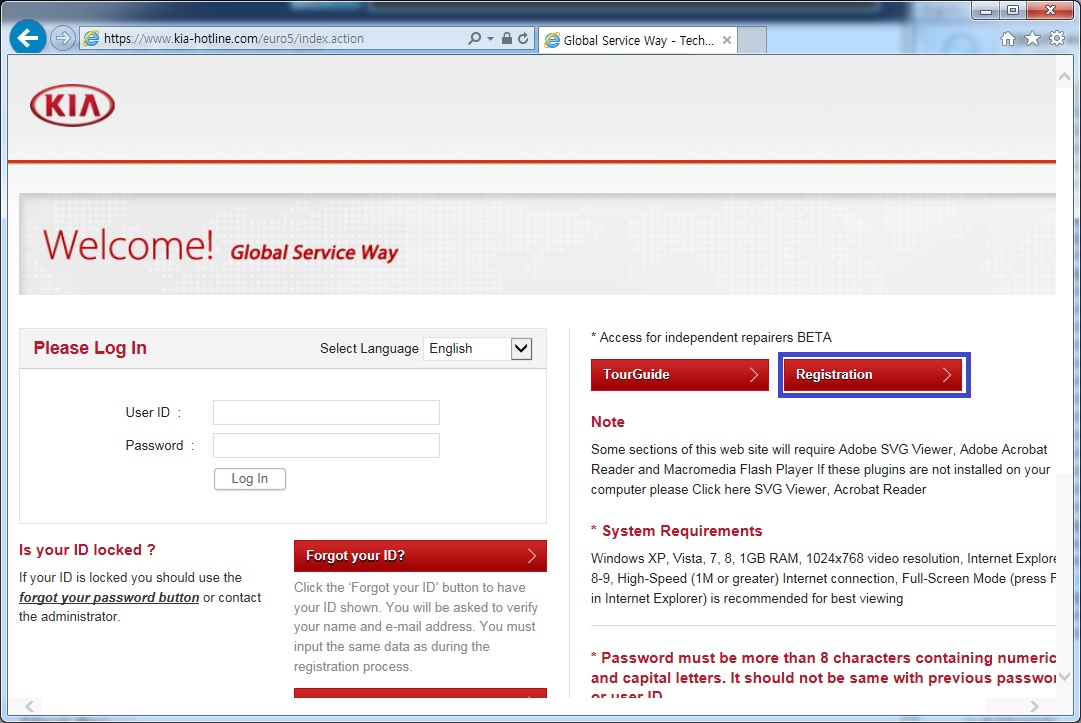Image resolution: width=1081 pixels, height=723 pixels.
Task: Click the Forgot your ID banner
Action: (x=419, y=555)
